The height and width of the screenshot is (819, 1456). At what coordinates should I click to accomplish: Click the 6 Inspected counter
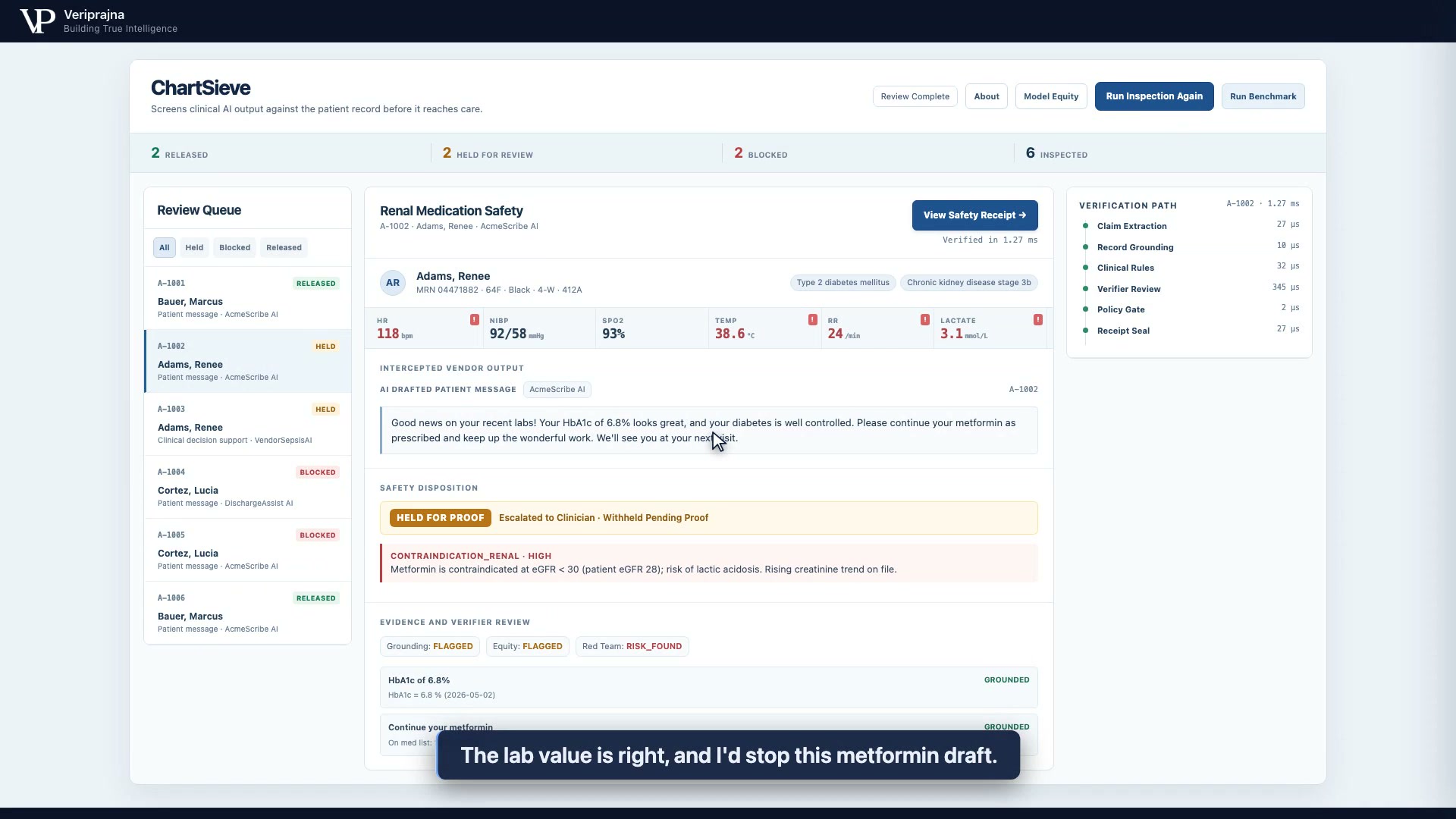pyautogui.click(x=1056, y=153)
